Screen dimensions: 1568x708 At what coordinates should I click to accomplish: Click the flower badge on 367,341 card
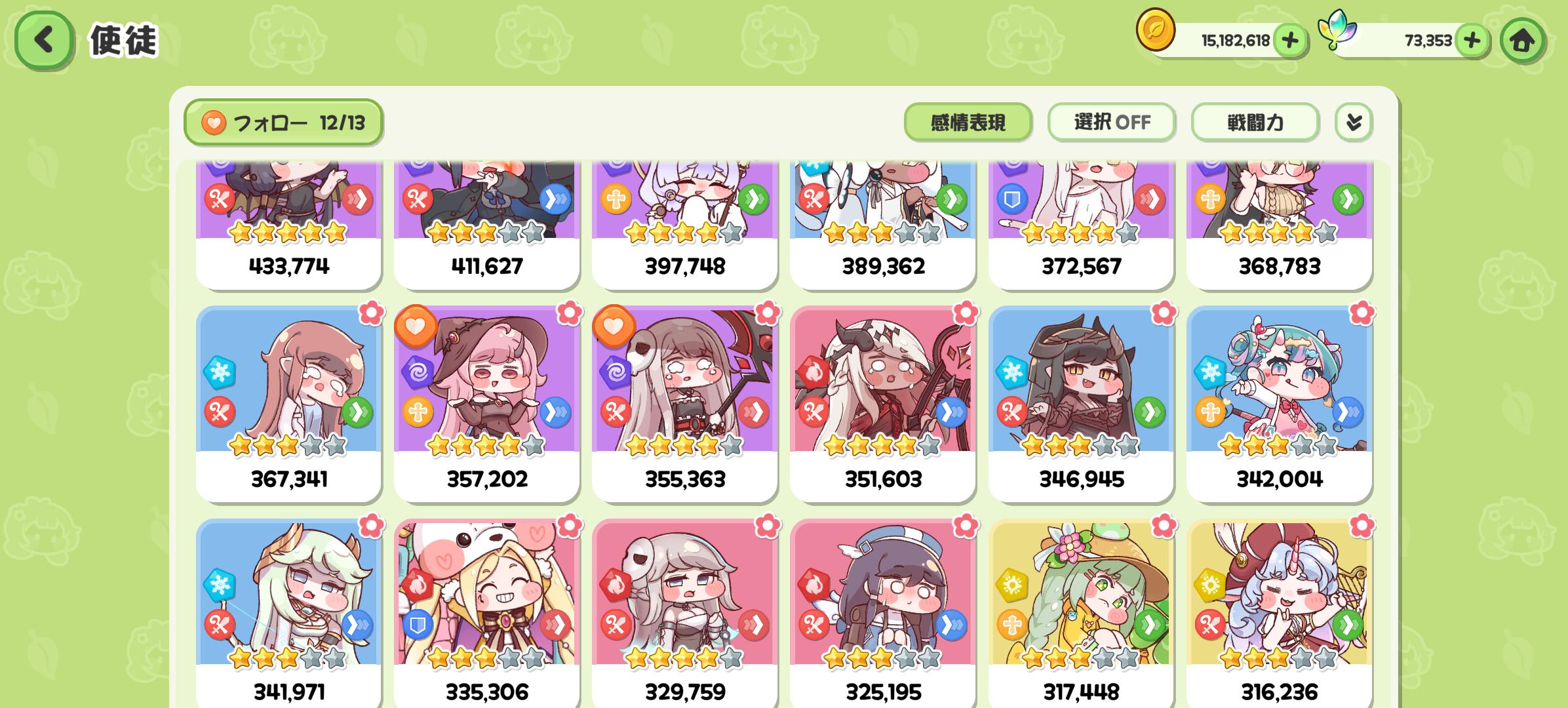pos(372,313)
